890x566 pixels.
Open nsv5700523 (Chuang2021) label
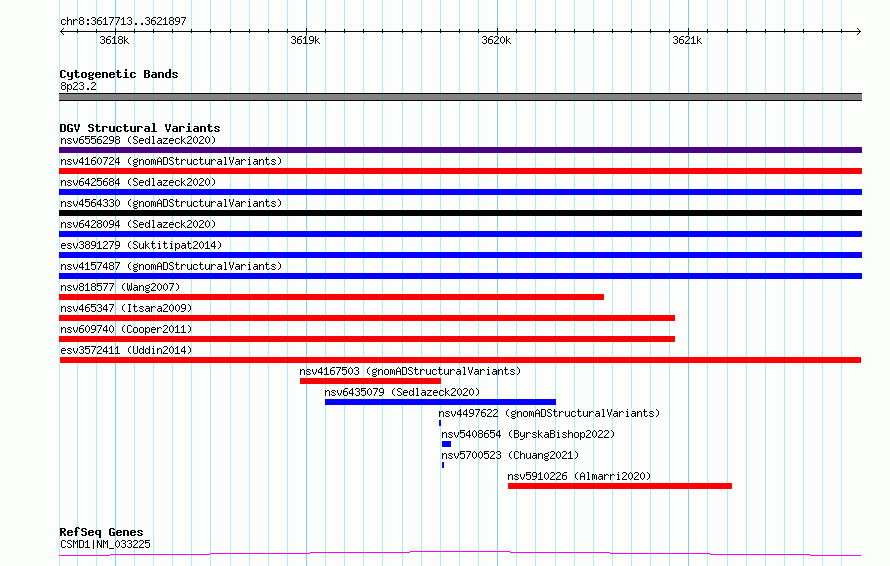(x=510, y=455)
